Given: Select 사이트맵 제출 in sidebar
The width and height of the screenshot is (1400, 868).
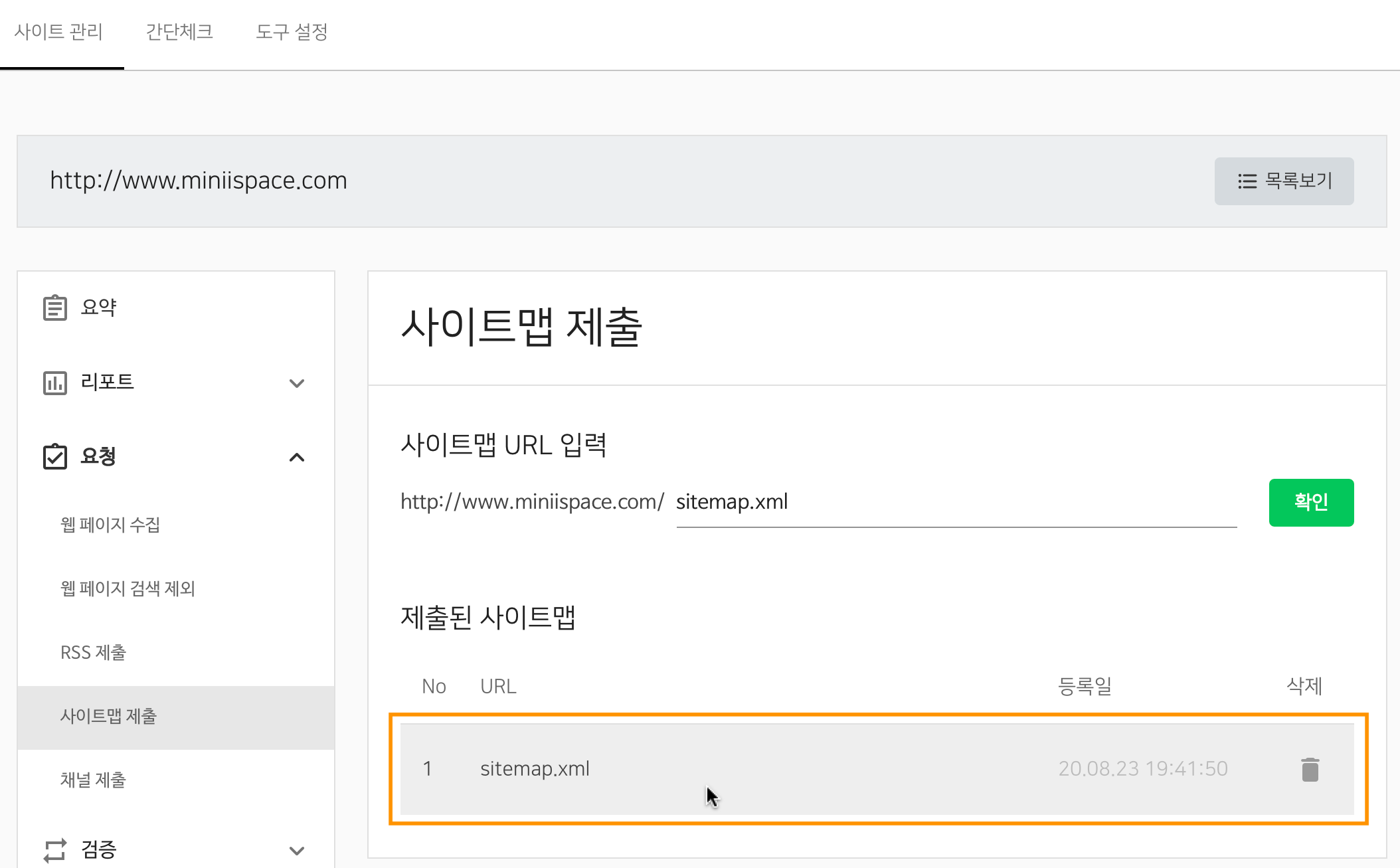Looking at the screenshot, I should pyautogui.click(x=108, y=716).
